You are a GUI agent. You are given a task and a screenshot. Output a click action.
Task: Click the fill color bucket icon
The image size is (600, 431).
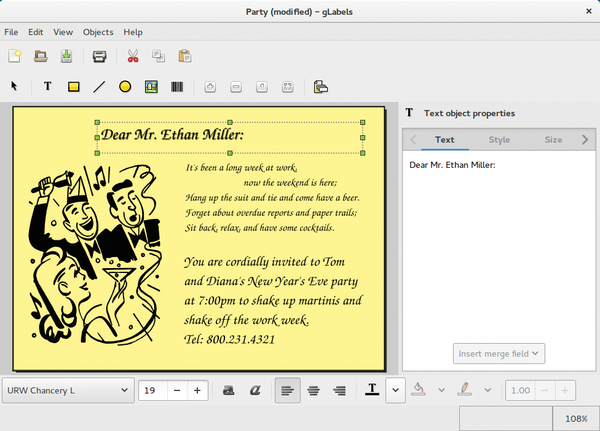(x=418, y=390)
